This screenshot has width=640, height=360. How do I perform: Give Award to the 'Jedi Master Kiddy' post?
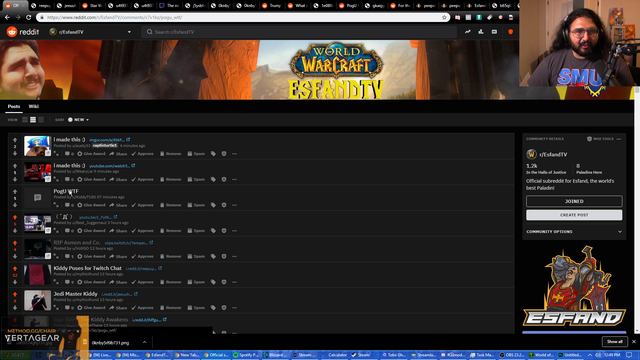(x=91, y=308)
